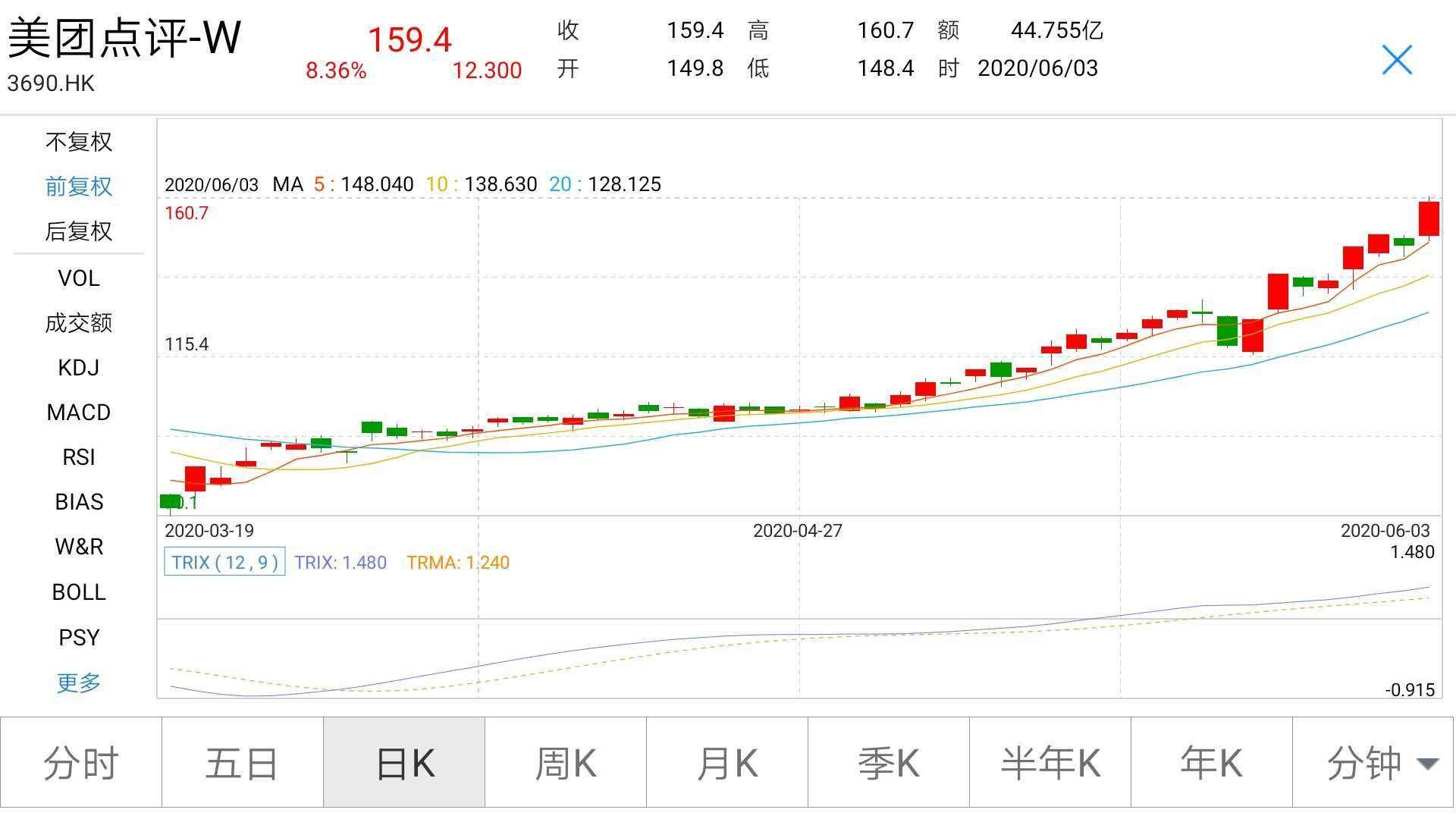Select 后复权 price adjustment option
Viewport: 1456px width, 819px height.
point(78,231)
